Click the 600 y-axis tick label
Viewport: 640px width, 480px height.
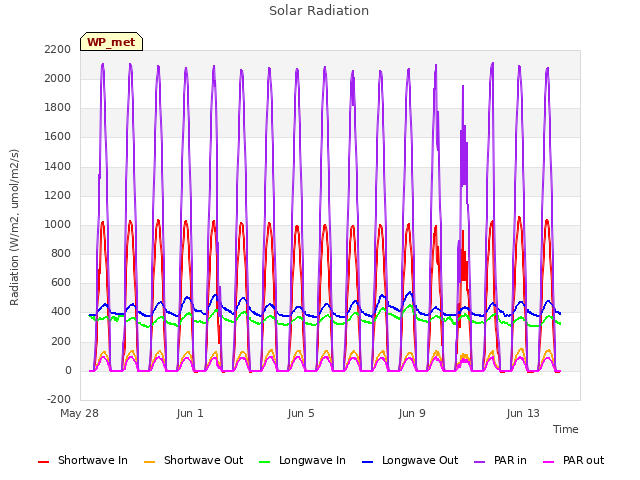[61, 282]
